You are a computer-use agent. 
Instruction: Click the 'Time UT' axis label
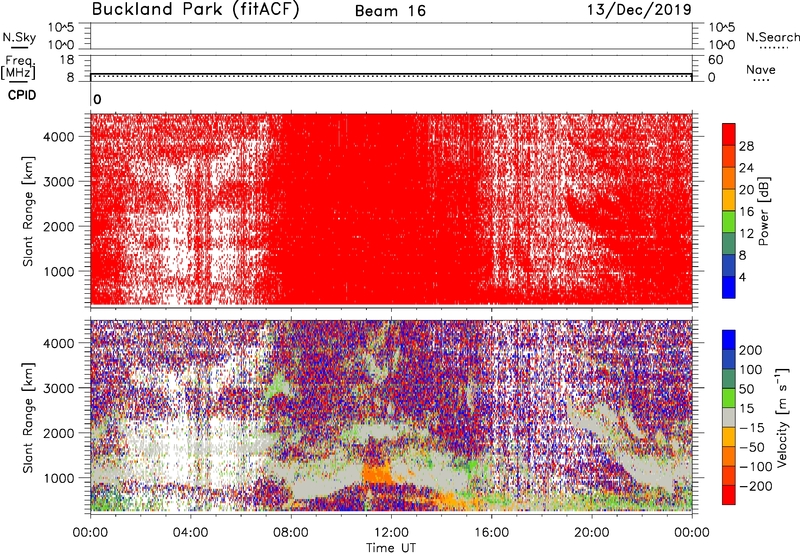point(391,548)
